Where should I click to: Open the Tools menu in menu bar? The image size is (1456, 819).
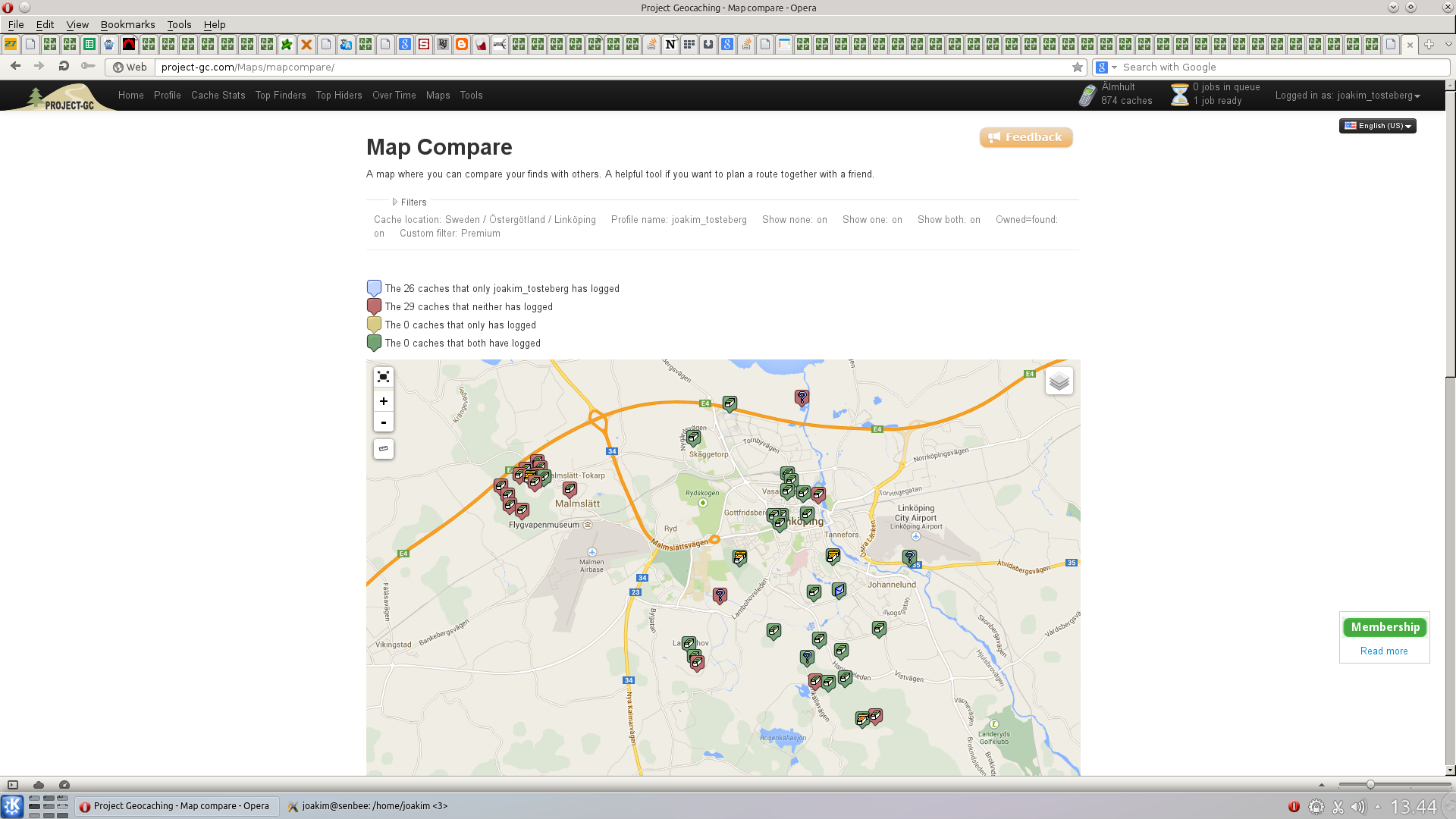pos(179,24)
